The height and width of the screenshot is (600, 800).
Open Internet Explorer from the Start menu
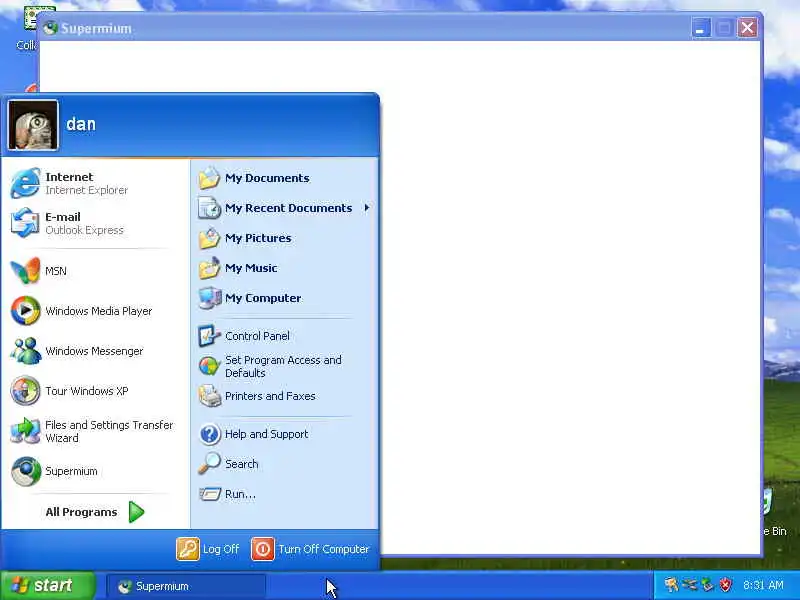tap(95, 183)
